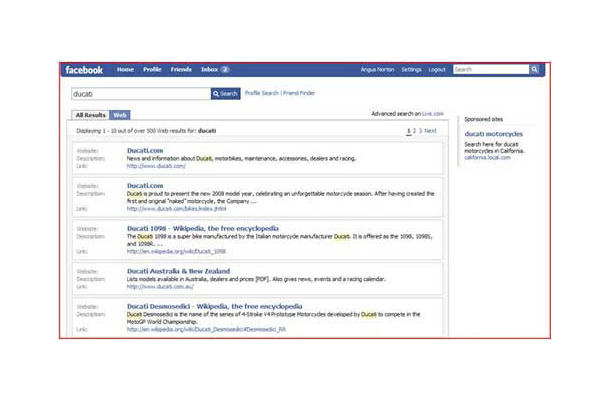Click Logout in the top bar
The height and width of the screenshot is (400, 610).
pyautogui.click(x=437, y=70)
